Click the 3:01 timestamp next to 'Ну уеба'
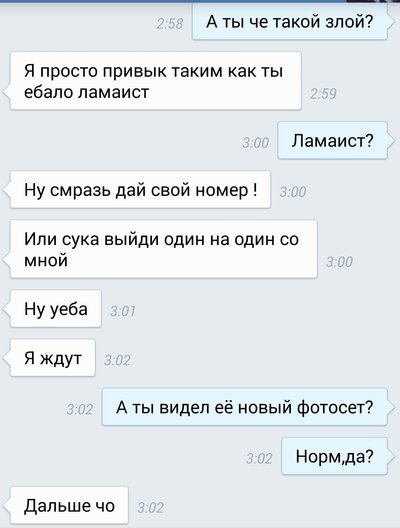Screen dimensions: 400x528 123,311
